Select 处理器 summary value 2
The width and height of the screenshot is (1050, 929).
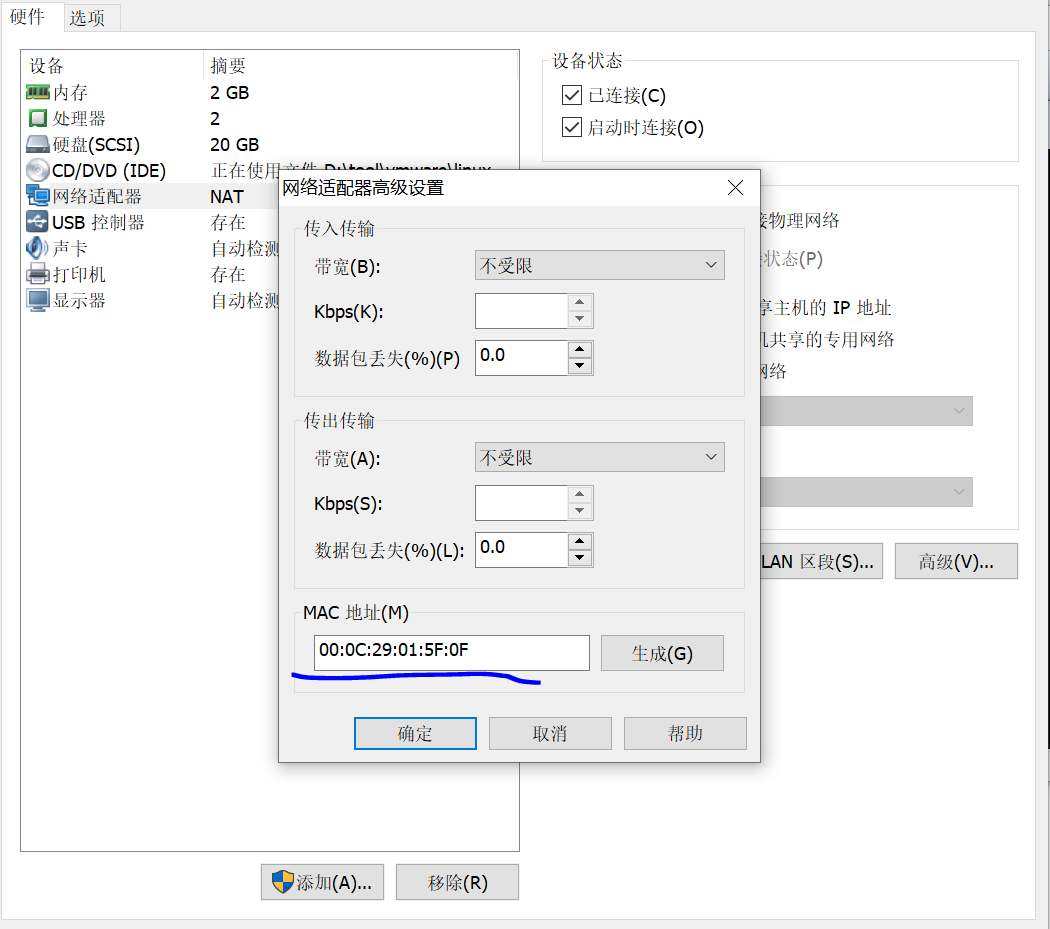[x=215, y=119]
